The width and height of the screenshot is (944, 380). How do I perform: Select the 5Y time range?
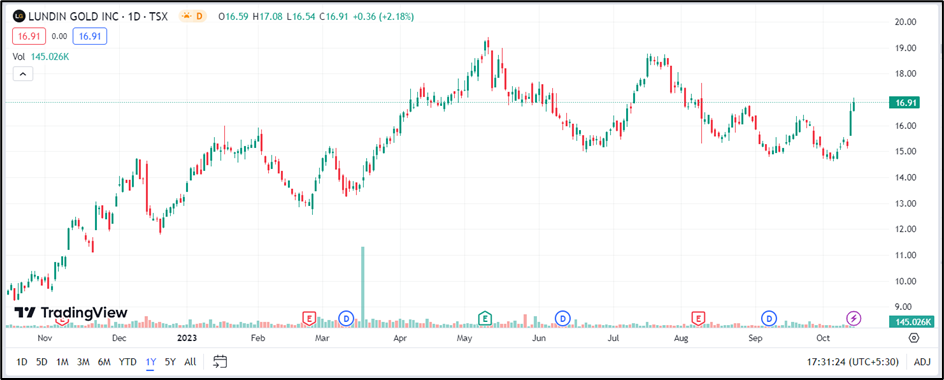point(170,362)
